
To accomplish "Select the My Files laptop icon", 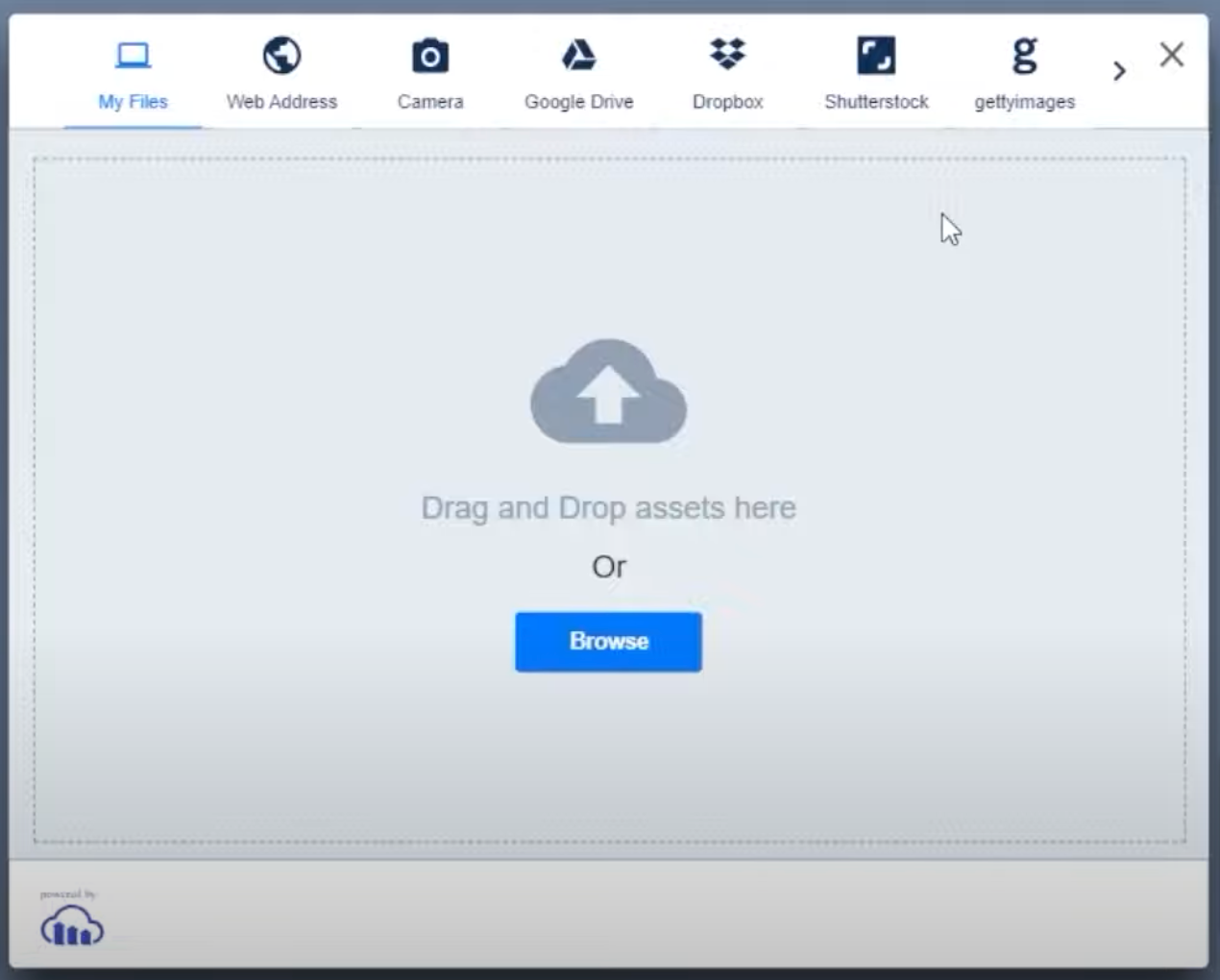I will [132, 55].
